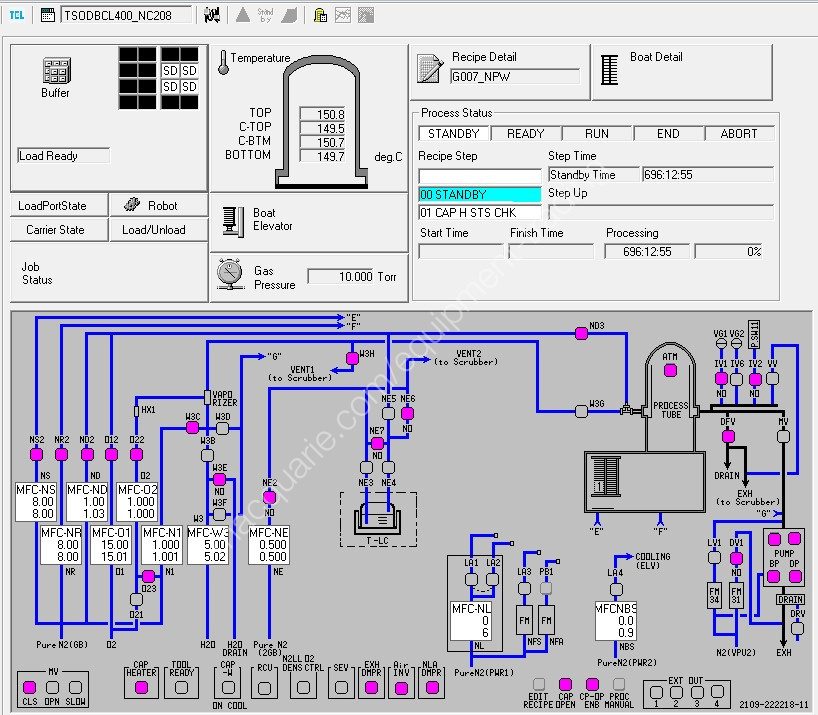Select the ABORT process status tab
Image resolution: width=818 pixels, height=715 pixels.
[x=739, y=134]
